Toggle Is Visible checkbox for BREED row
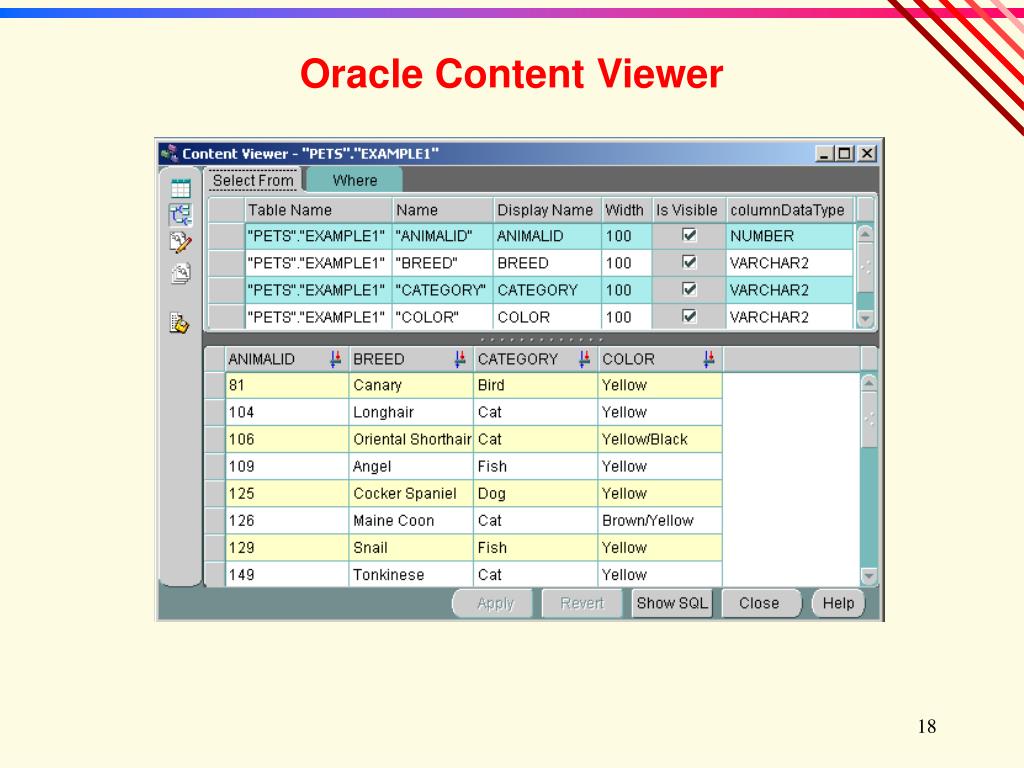 pyautogui.click(x=688, y=263)
